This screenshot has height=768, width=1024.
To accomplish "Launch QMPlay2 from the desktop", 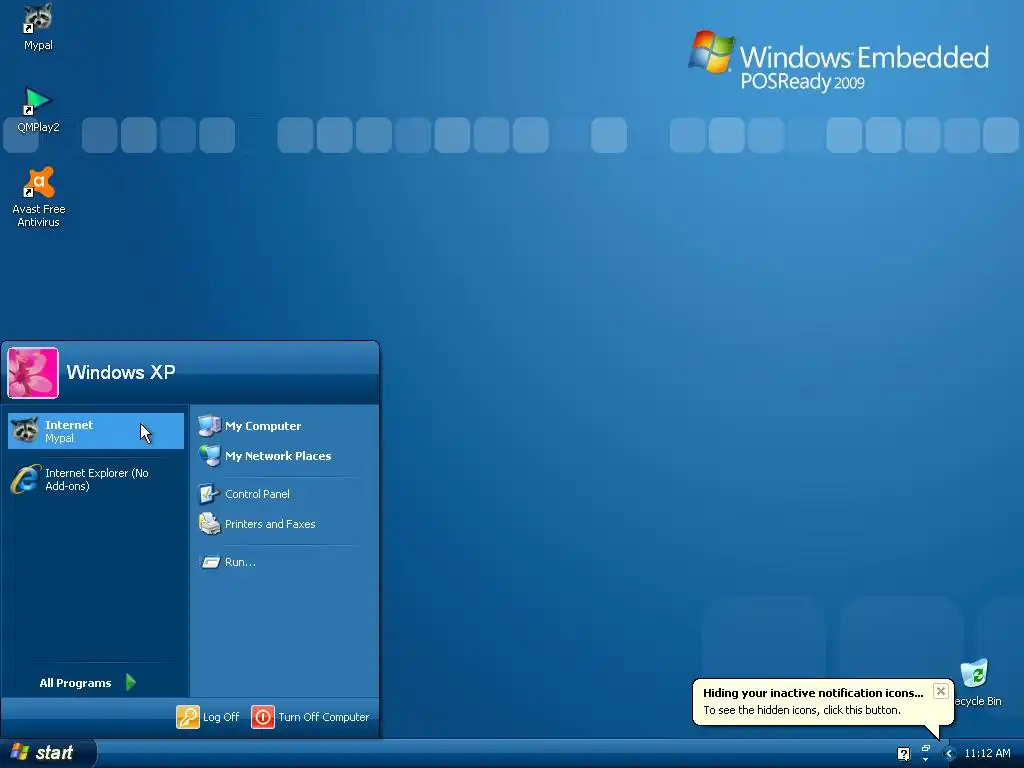I will point(38,110).
